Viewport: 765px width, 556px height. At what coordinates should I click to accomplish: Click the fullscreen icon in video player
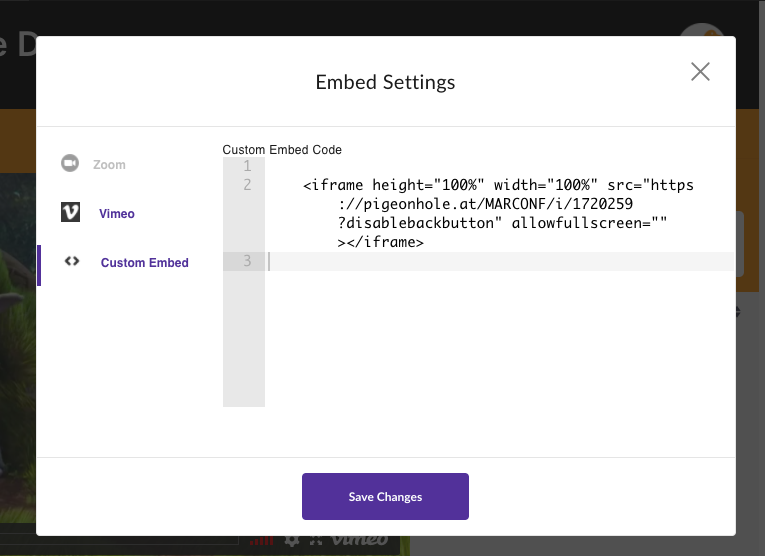pos(316,541)
